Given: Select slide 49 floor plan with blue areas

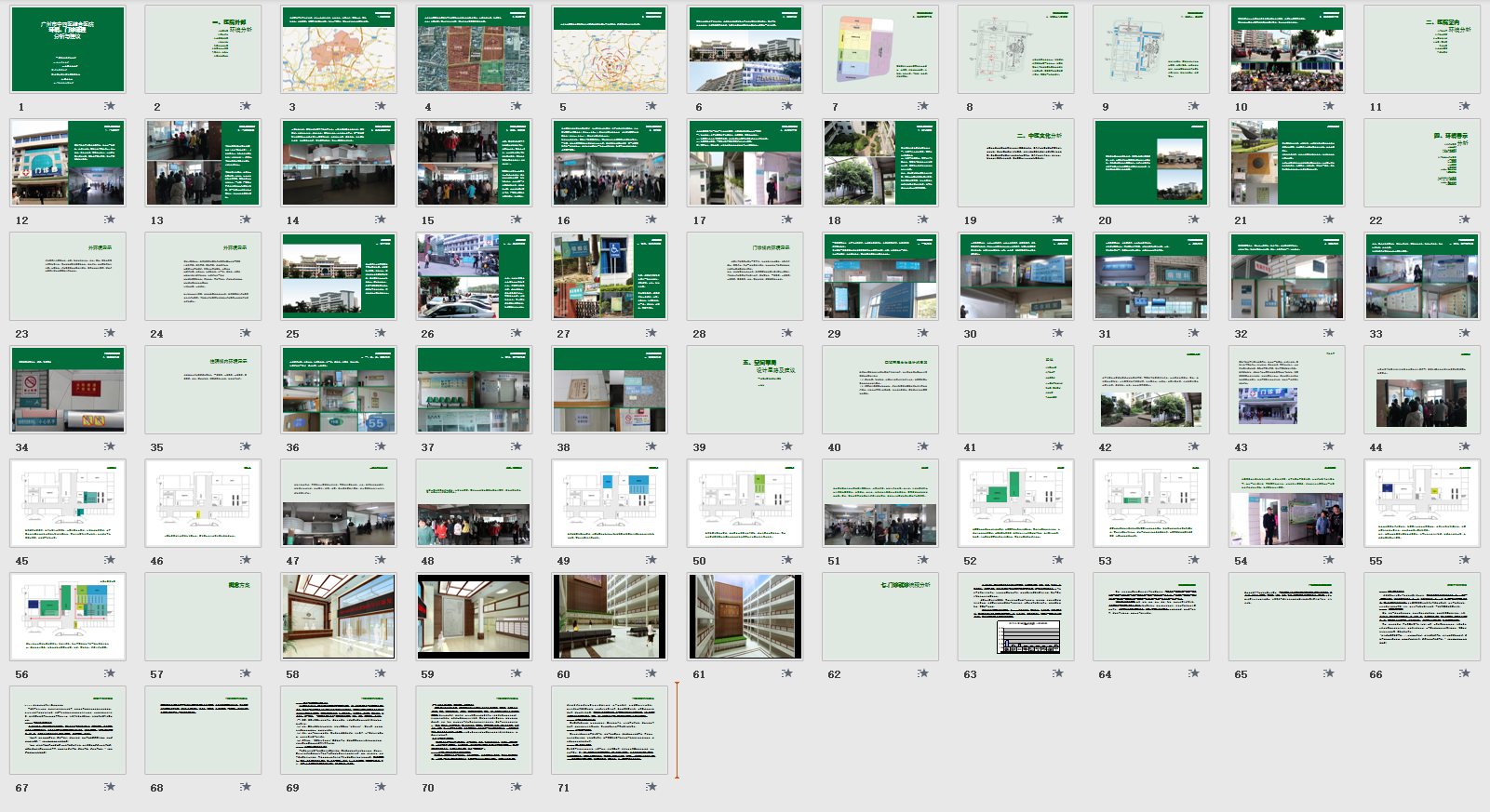Looking at the screenshot, I should tap(610, 502).
